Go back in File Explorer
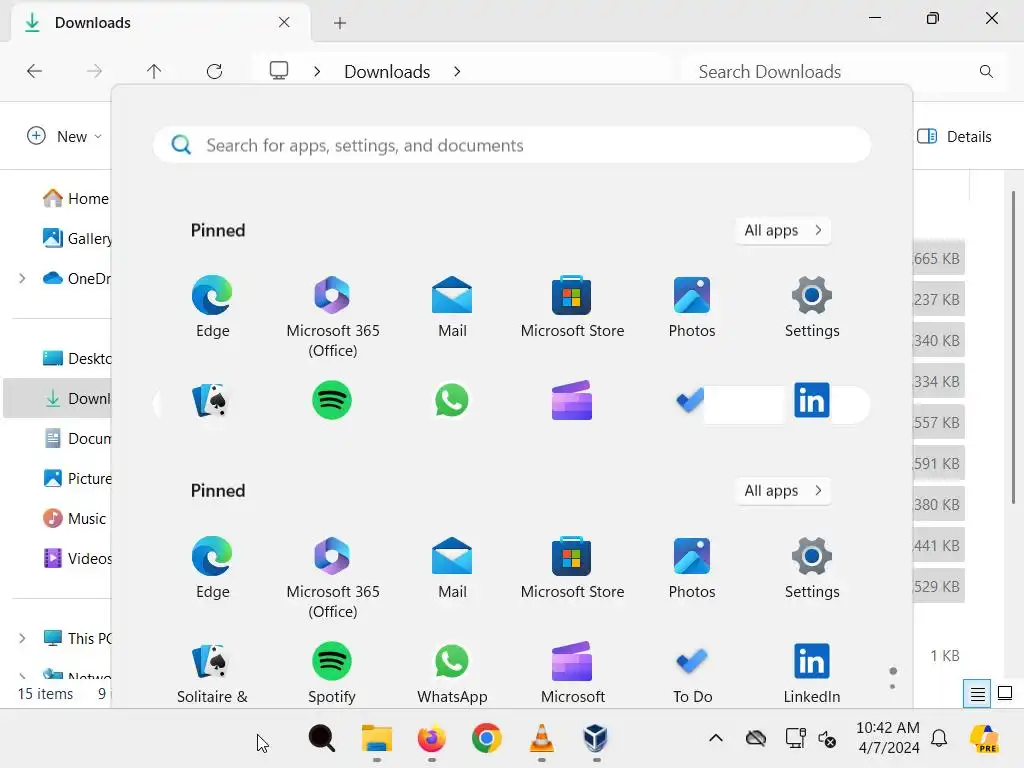Image resolution: width=1024 pixels, height=768 pixels. [x=34, y=71]
